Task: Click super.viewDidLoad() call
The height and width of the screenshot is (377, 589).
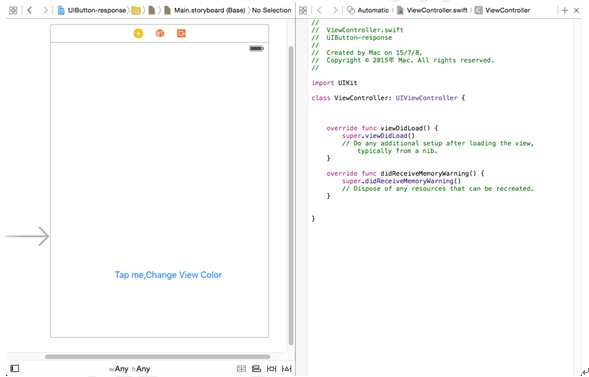Action: pyautogui.click(x=378, y=136)
